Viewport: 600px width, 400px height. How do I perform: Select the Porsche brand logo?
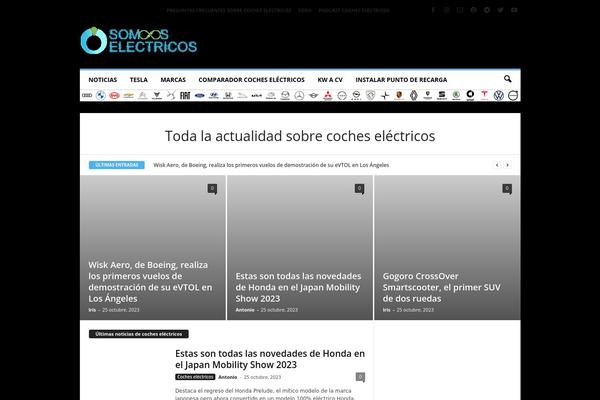[x=399, y=95]
